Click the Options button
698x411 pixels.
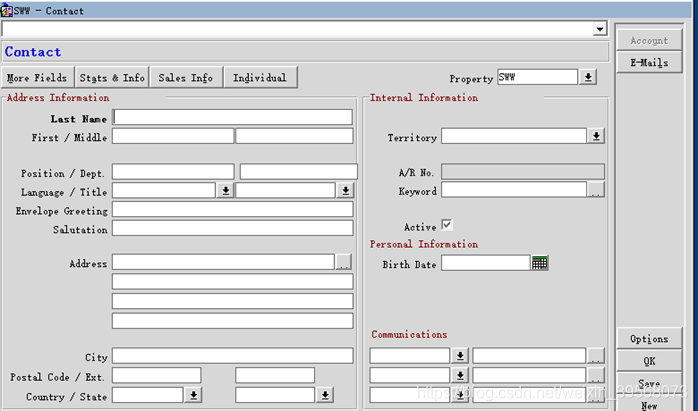click(x=649, y=339)
